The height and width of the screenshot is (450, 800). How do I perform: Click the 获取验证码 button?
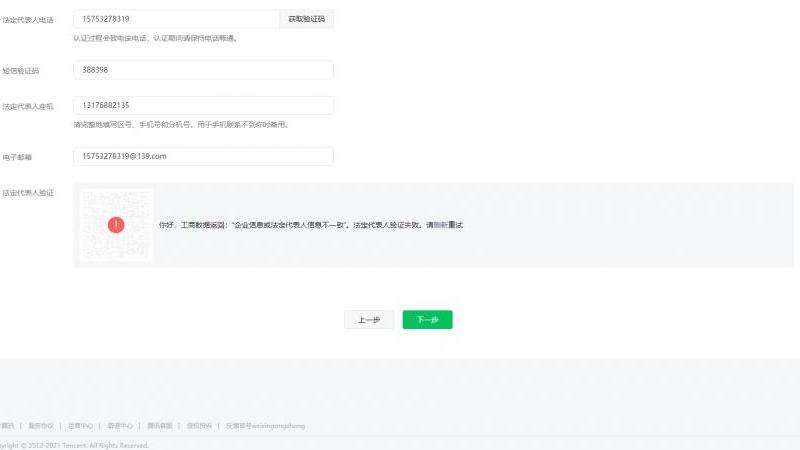[x=306, y=19]
